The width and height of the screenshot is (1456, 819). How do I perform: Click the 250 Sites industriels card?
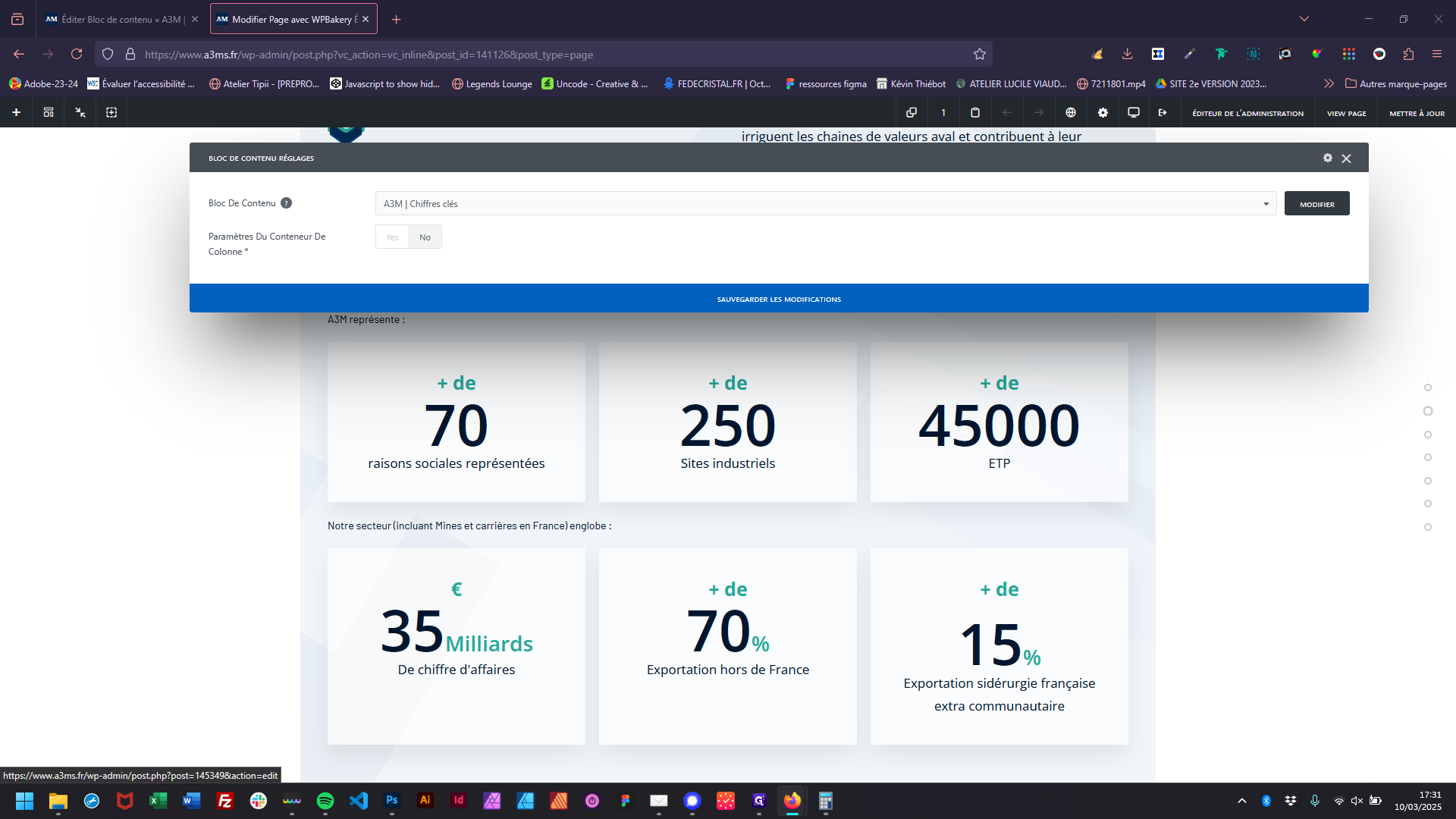click(727, 422)
